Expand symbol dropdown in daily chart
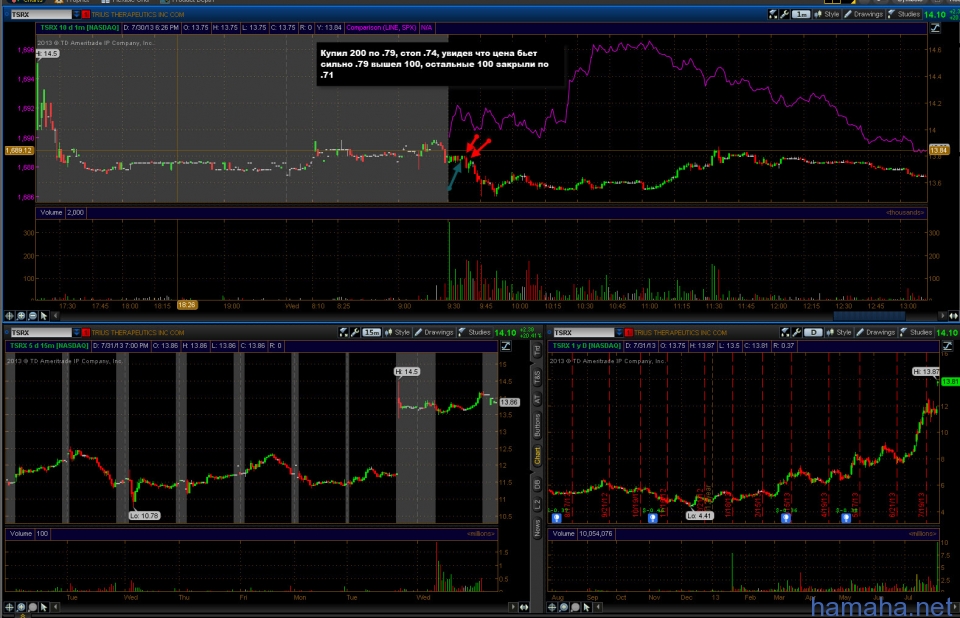This screenshot has height=618, width=960. click(619, 333)
